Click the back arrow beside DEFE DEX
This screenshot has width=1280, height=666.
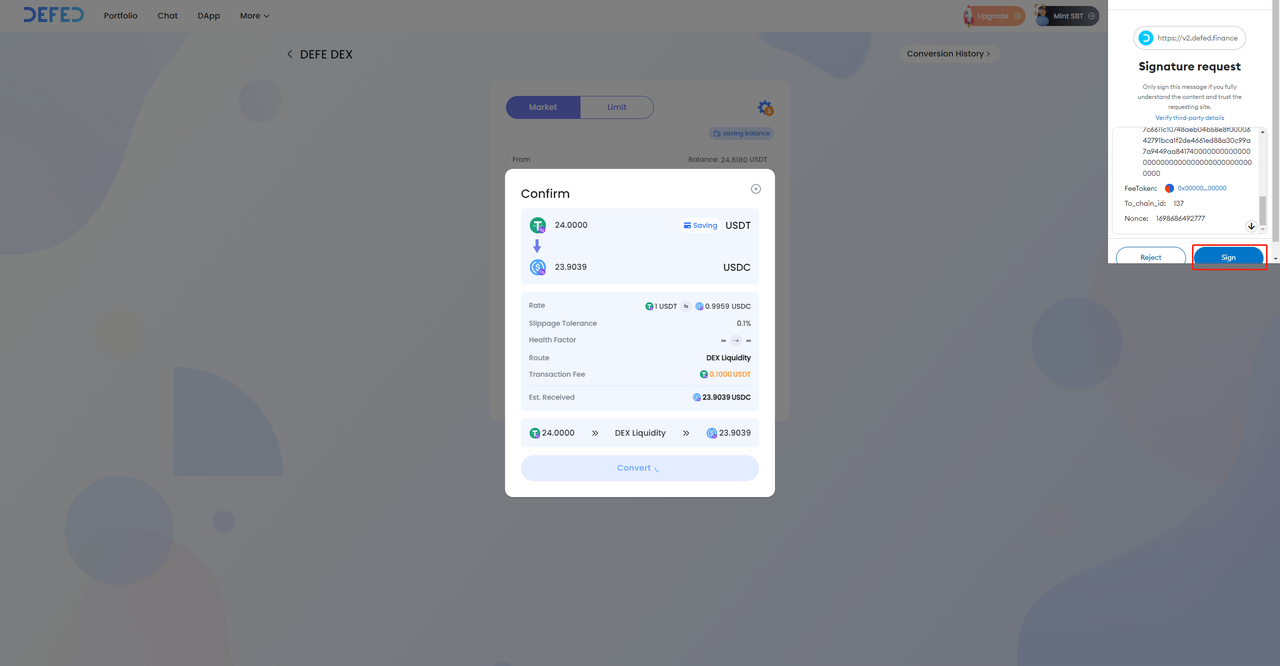[290, 54]
